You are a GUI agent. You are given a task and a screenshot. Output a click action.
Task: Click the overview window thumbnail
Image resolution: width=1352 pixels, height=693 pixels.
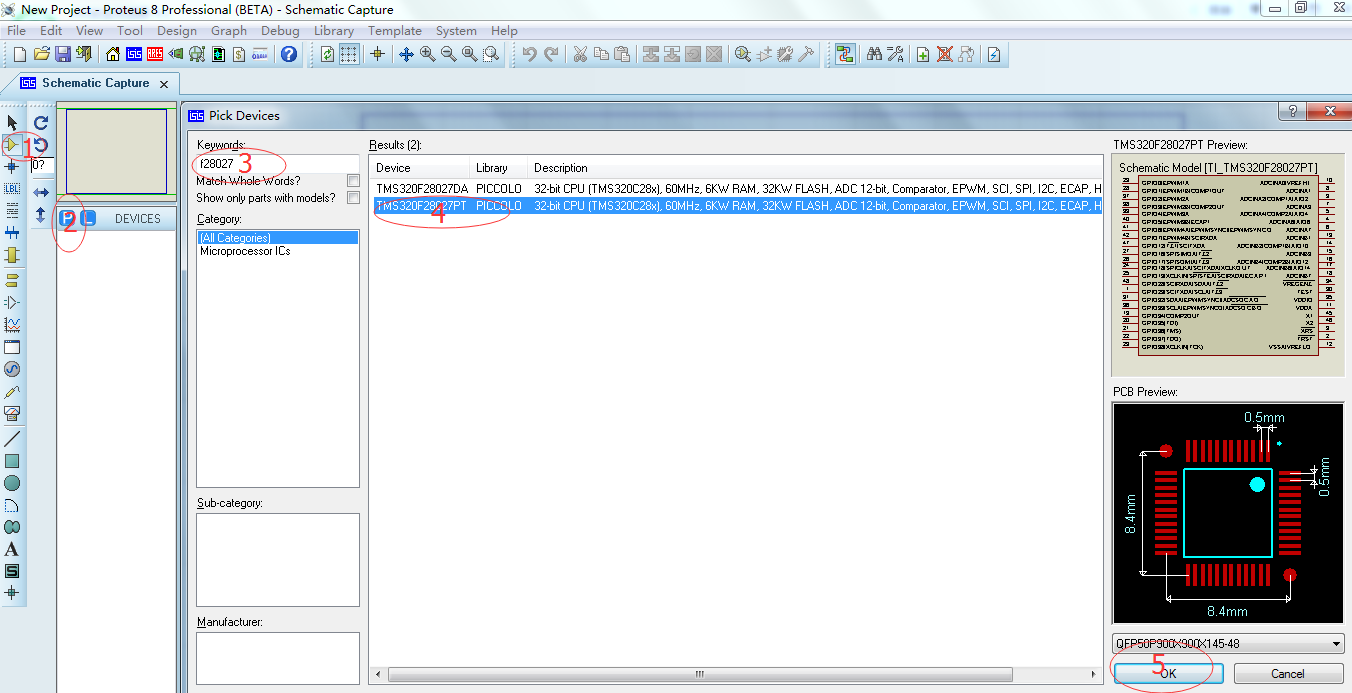click(x=116, y=150)
